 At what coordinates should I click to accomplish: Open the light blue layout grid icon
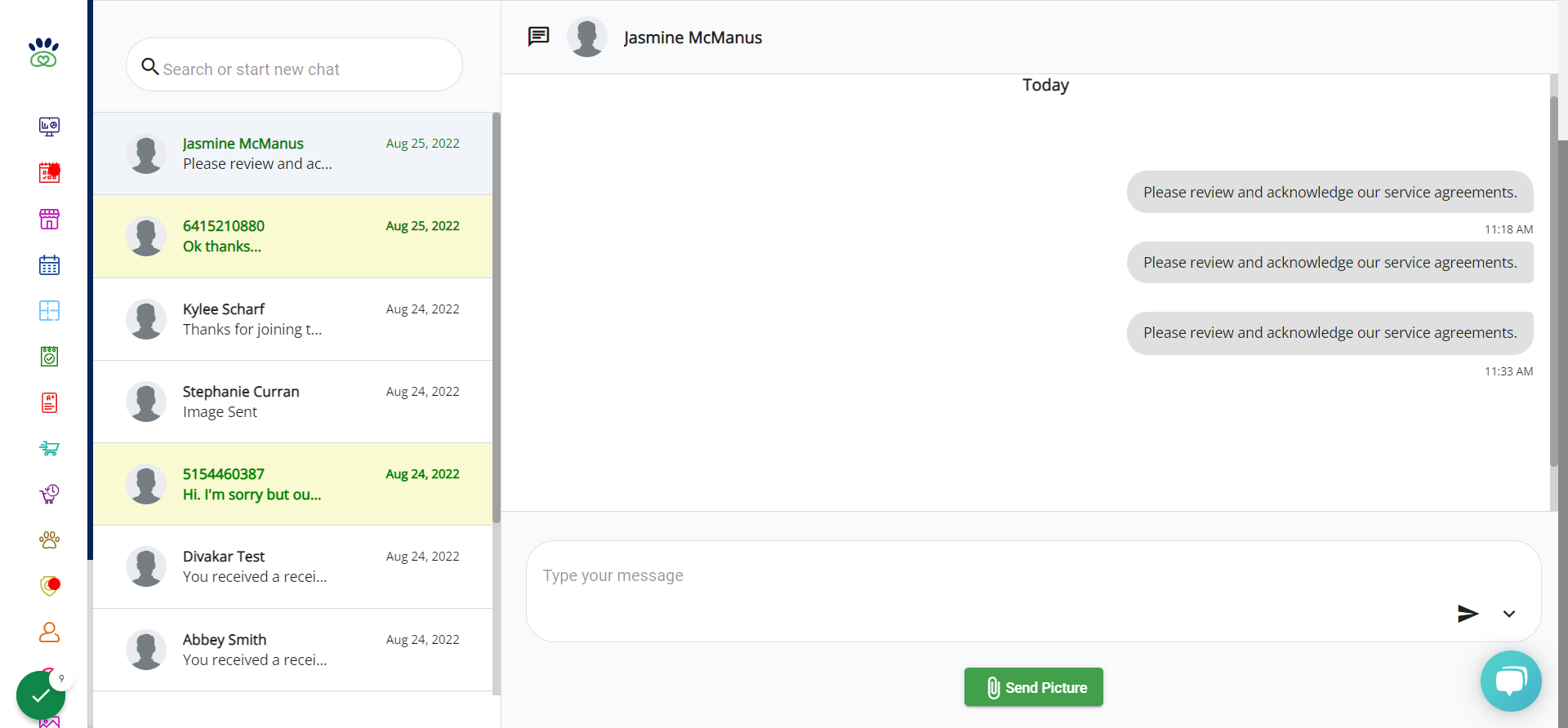pos(49,310)
